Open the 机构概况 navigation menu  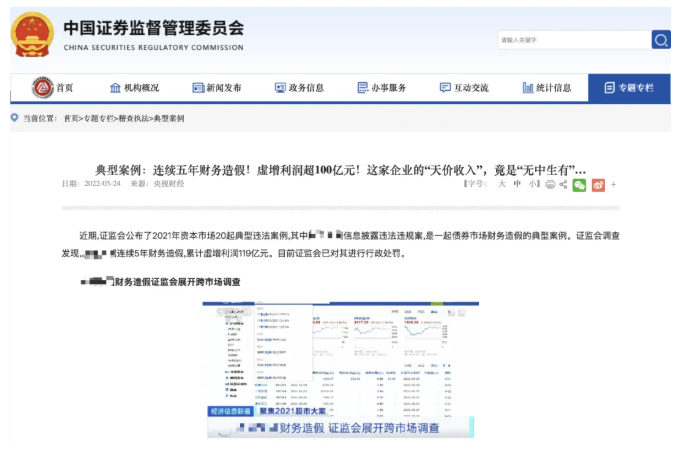click(x=134, y=88)
